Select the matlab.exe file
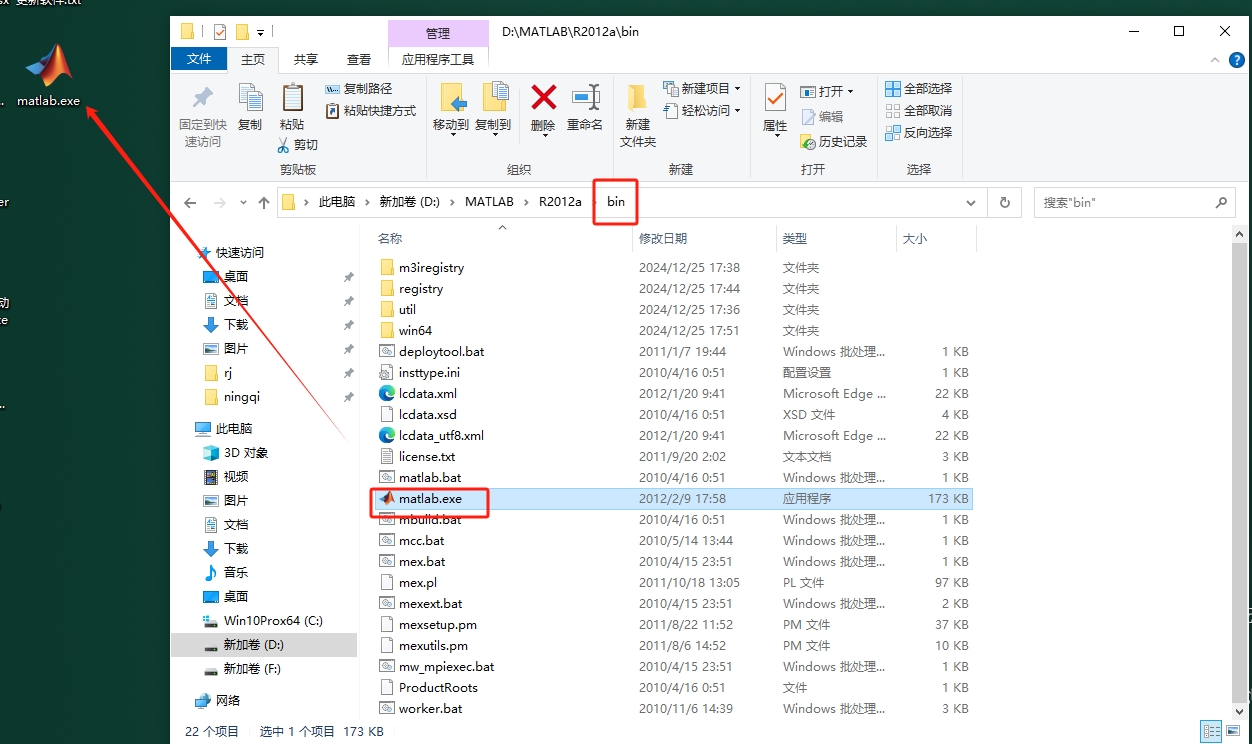Screen dimensions: 1252x744 [430, 499]
